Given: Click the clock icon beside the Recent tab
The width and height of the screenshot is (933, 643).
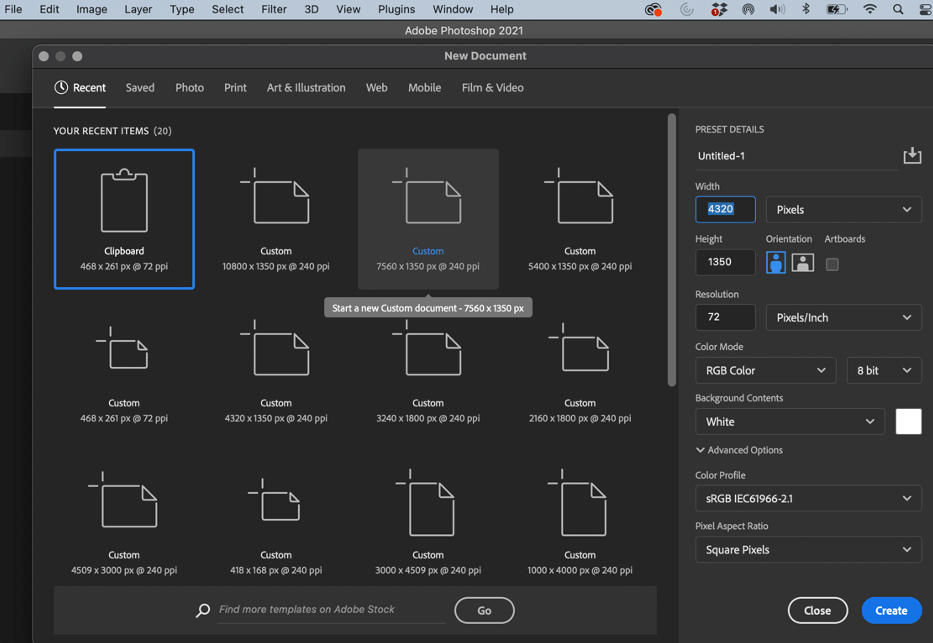Looking at the screenshot, I should [57, 87].
